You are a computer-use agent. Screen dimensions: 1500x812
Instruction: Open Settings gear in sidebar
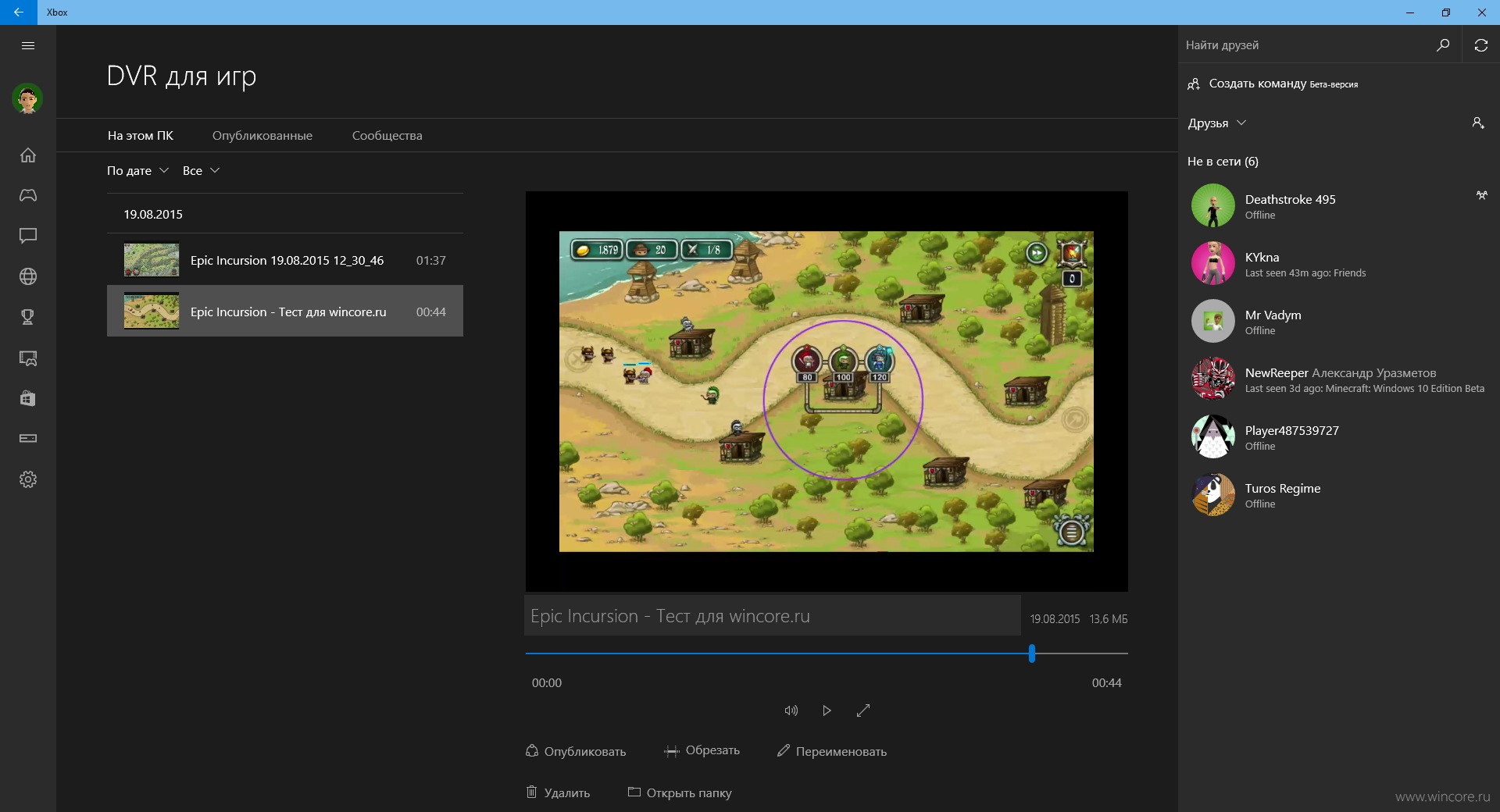pos(28,479)
